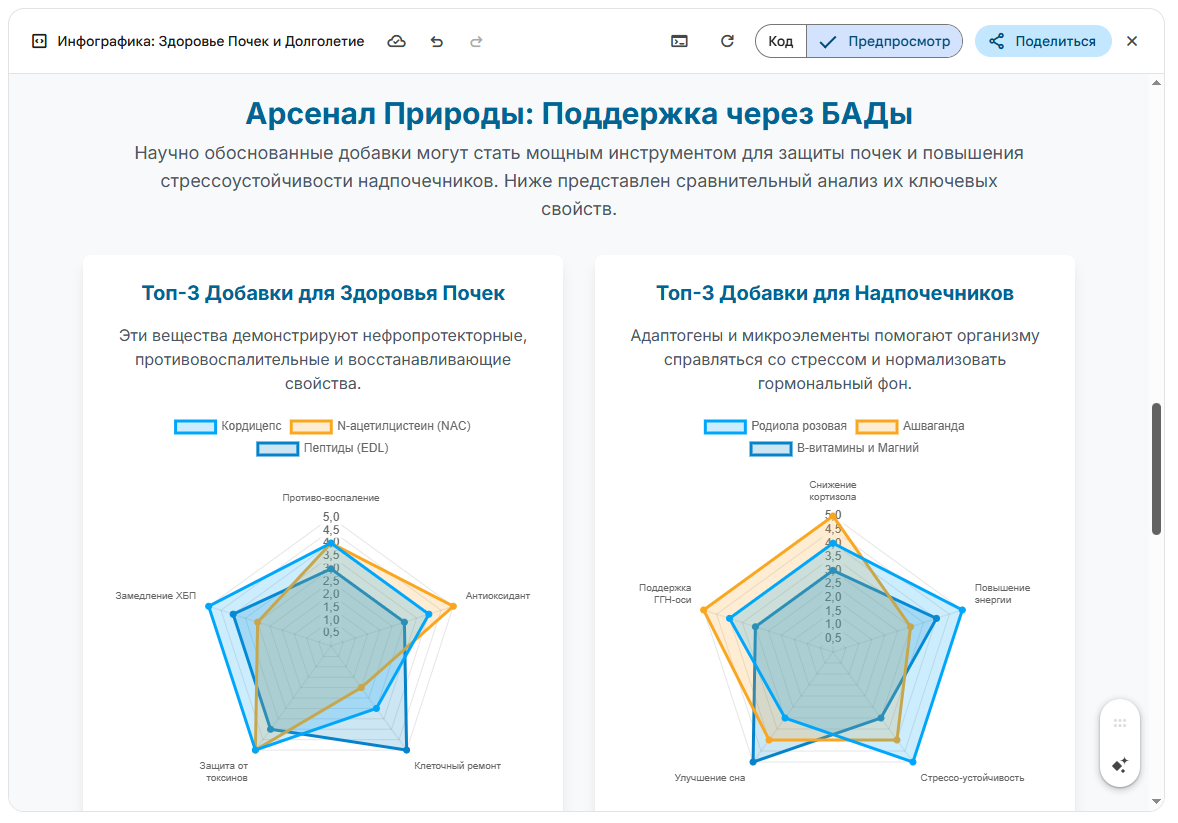
Task: Toggle В-витамины и Магний legend item
Action: 834,448
